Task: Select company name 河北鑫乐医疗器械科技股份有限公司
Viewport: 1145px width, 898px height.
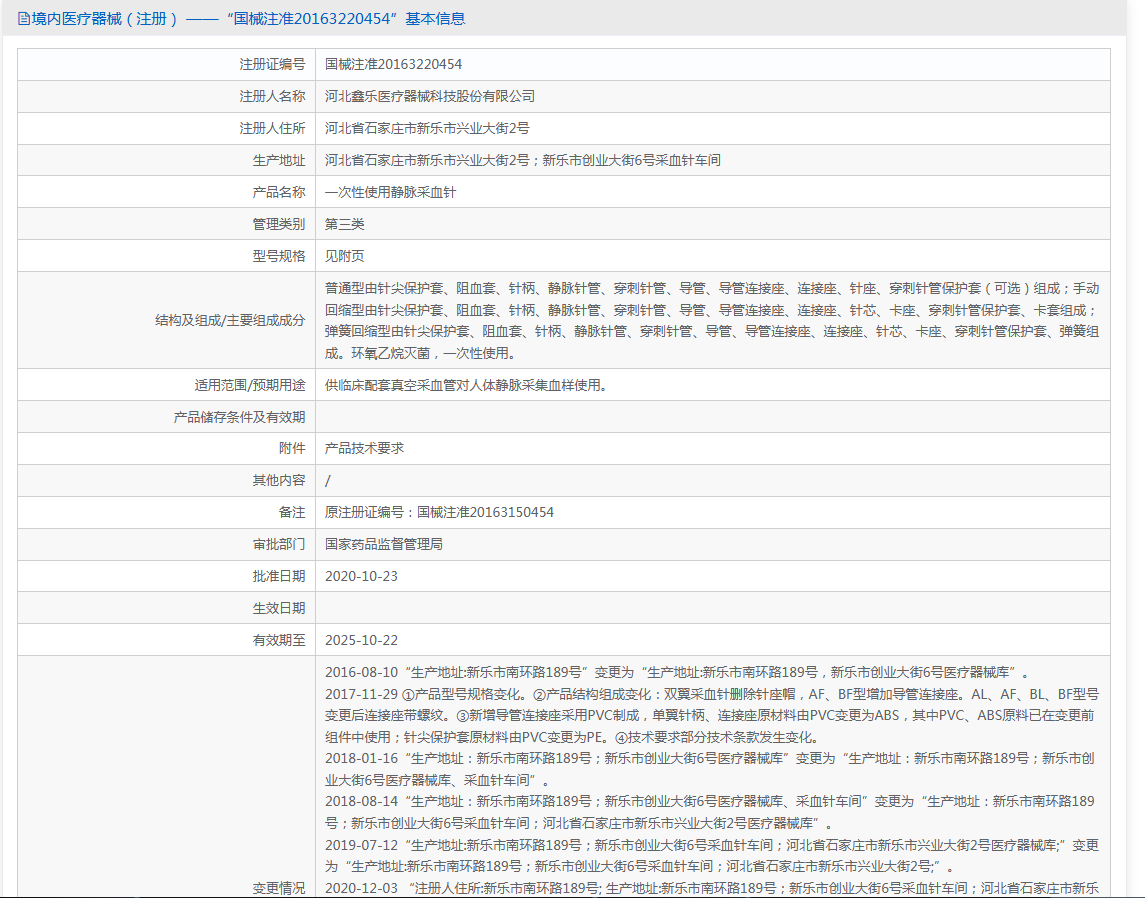Action: pyautogui.click(x=430, y=96)
